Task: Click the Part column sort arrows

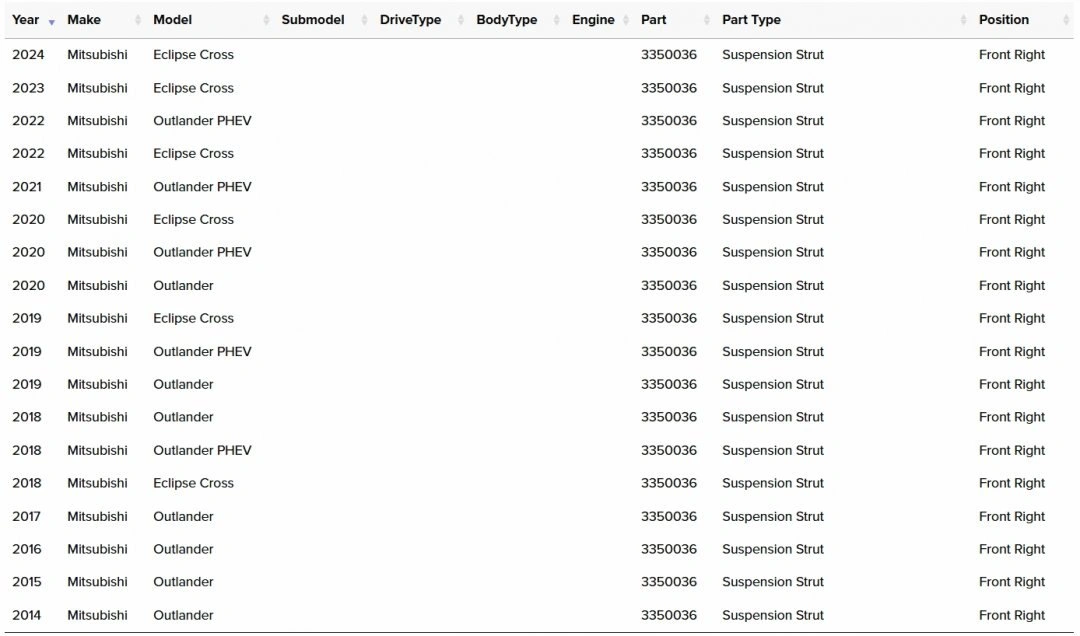Action: tap(707, 20)
